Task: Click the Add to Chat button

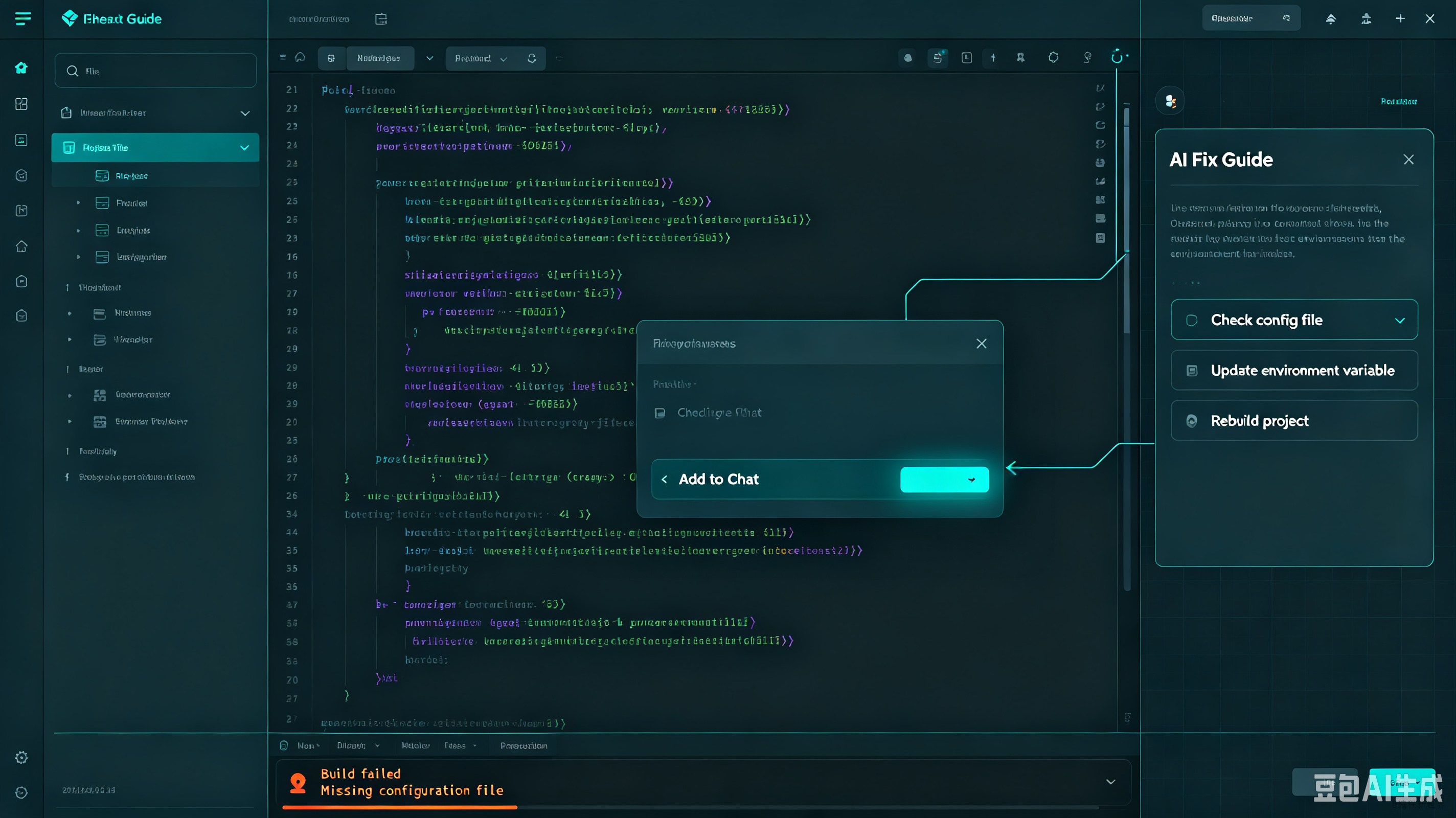Action: click(x=718, y=480)
